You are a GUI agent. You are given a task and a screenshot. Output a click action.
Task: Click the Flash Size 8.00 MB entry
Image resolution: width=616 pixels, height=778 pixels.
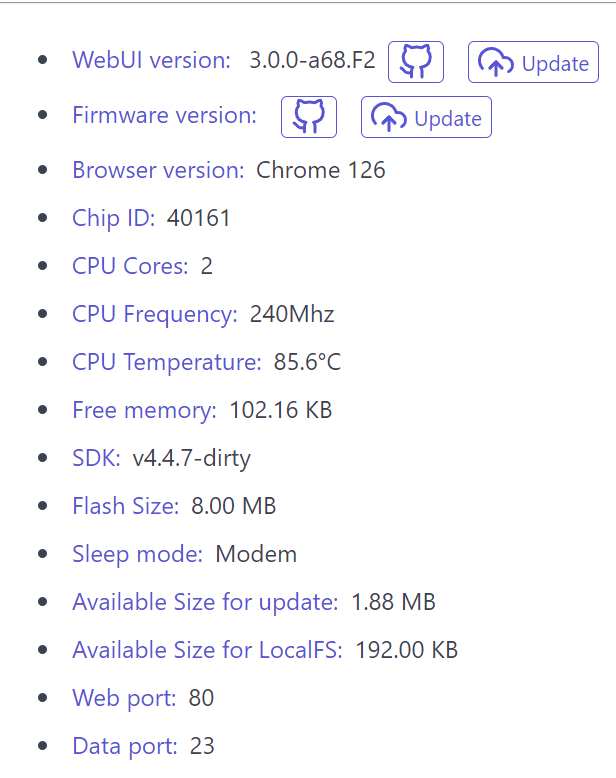click(x=174, y=506)
